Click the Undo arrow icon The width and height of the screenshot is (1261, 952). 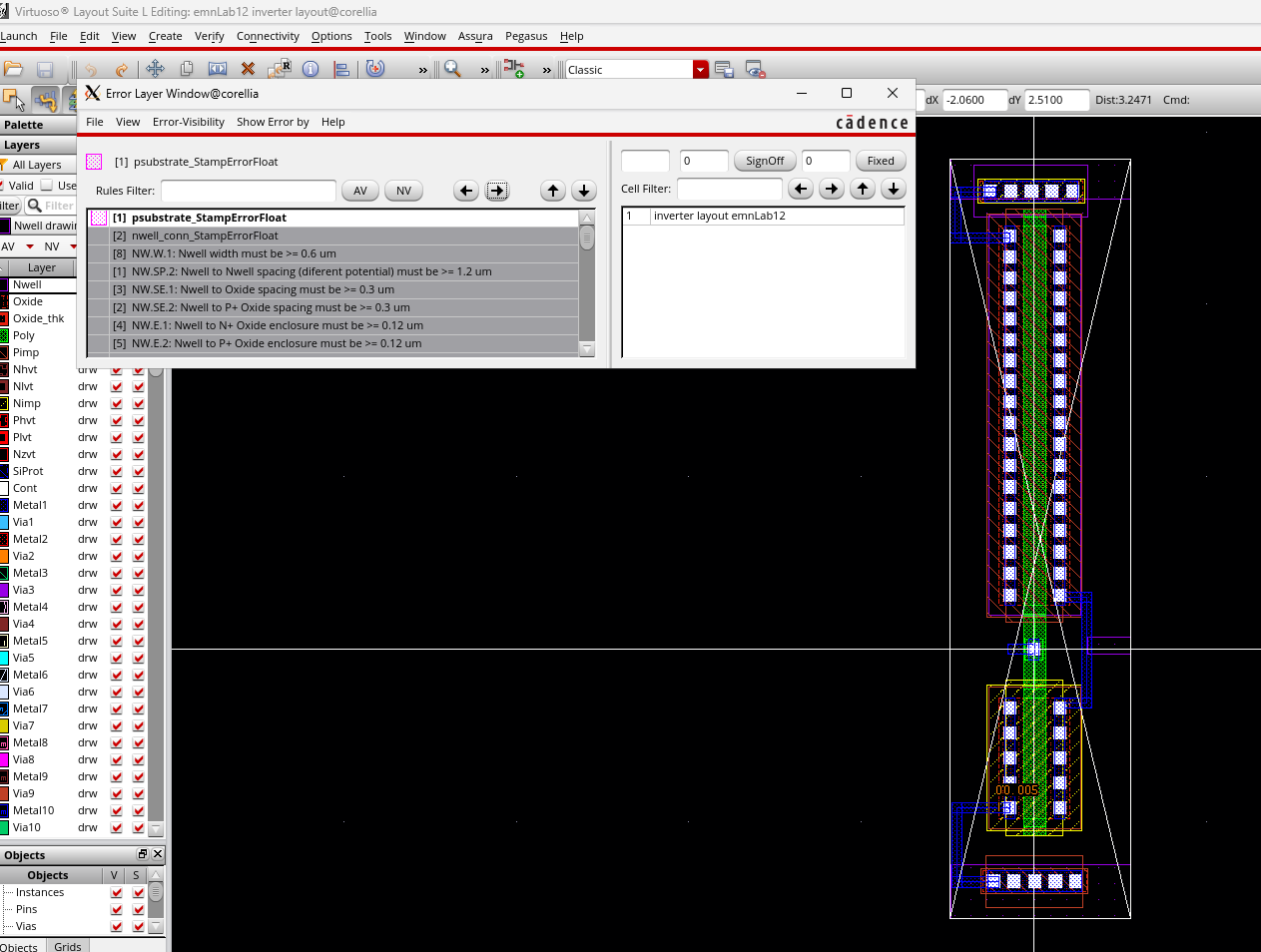(x=91, y=69)
